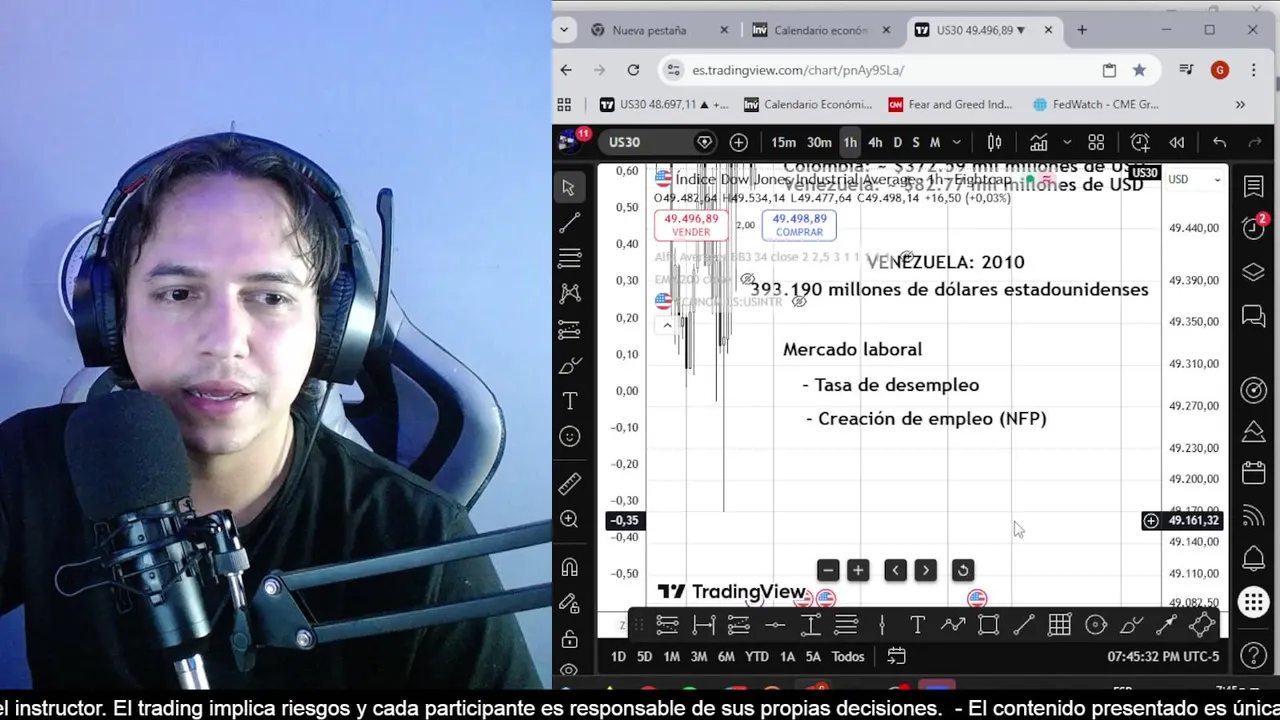1280x720 pixels.
Task: Select the ruler Measure tool
Action: (x=569, y=484)
